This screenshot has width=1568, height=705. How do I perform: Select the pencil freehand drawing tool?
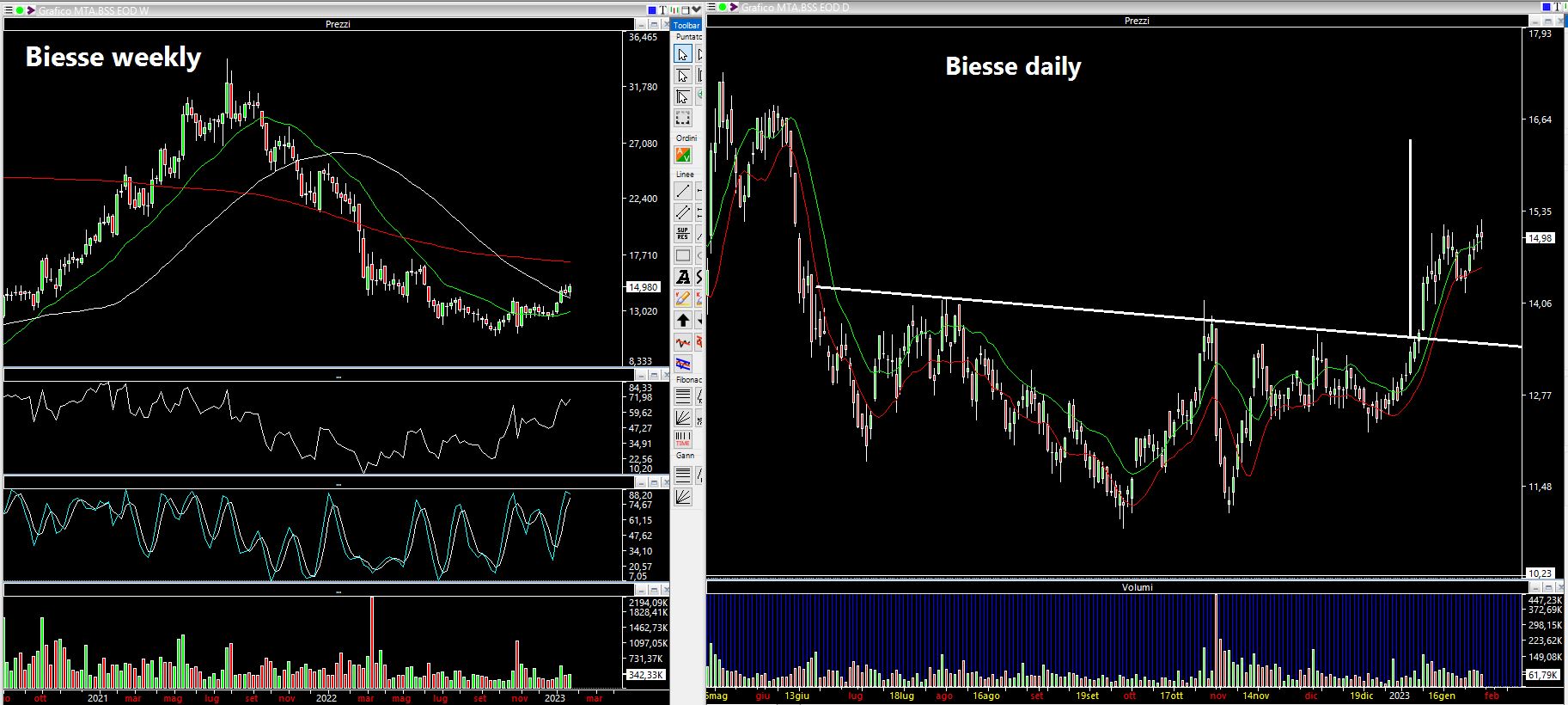(683, 298)
